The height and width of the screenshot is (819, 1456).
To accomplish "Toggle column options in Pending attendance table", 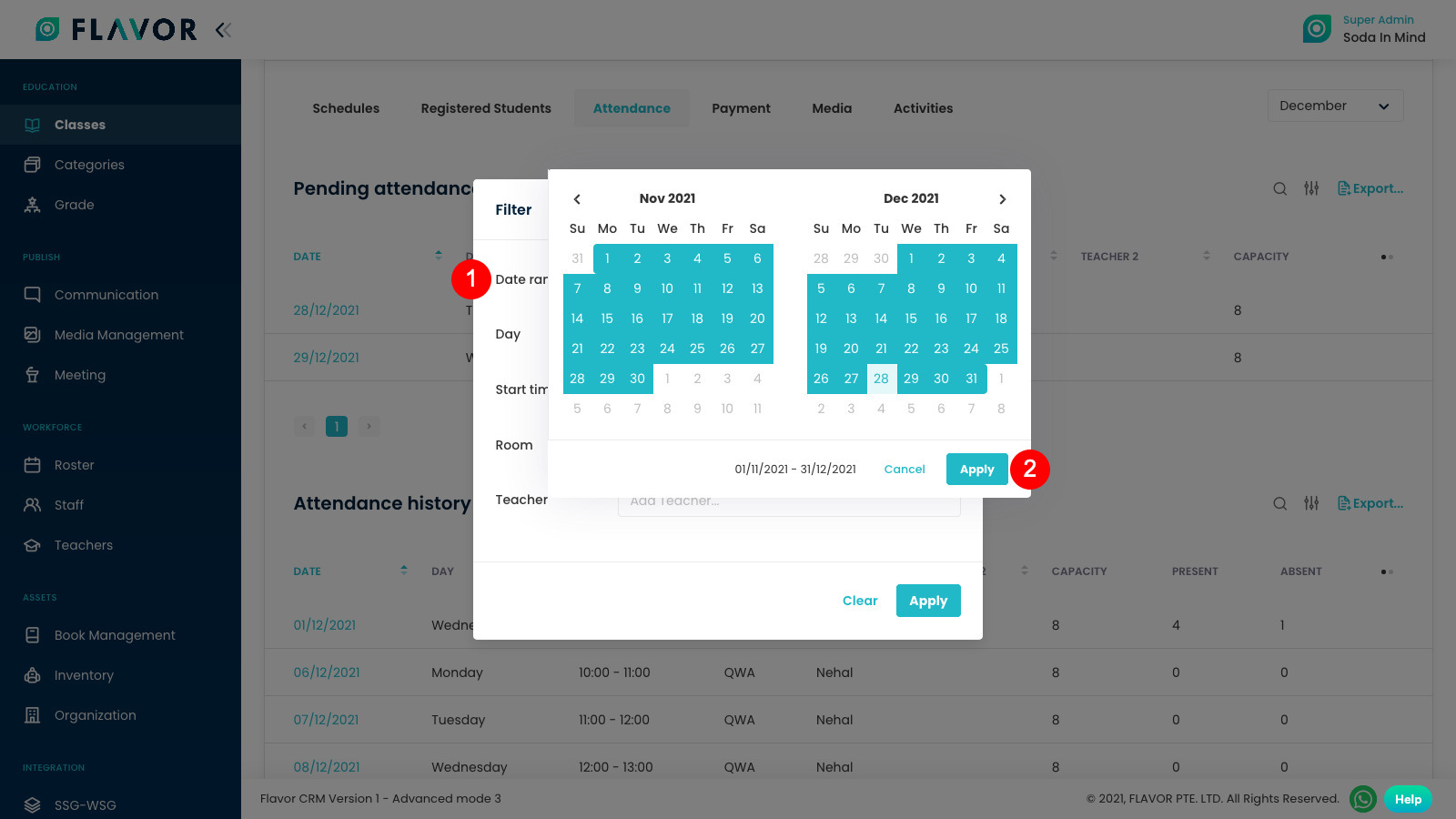I will [1387, 257].
